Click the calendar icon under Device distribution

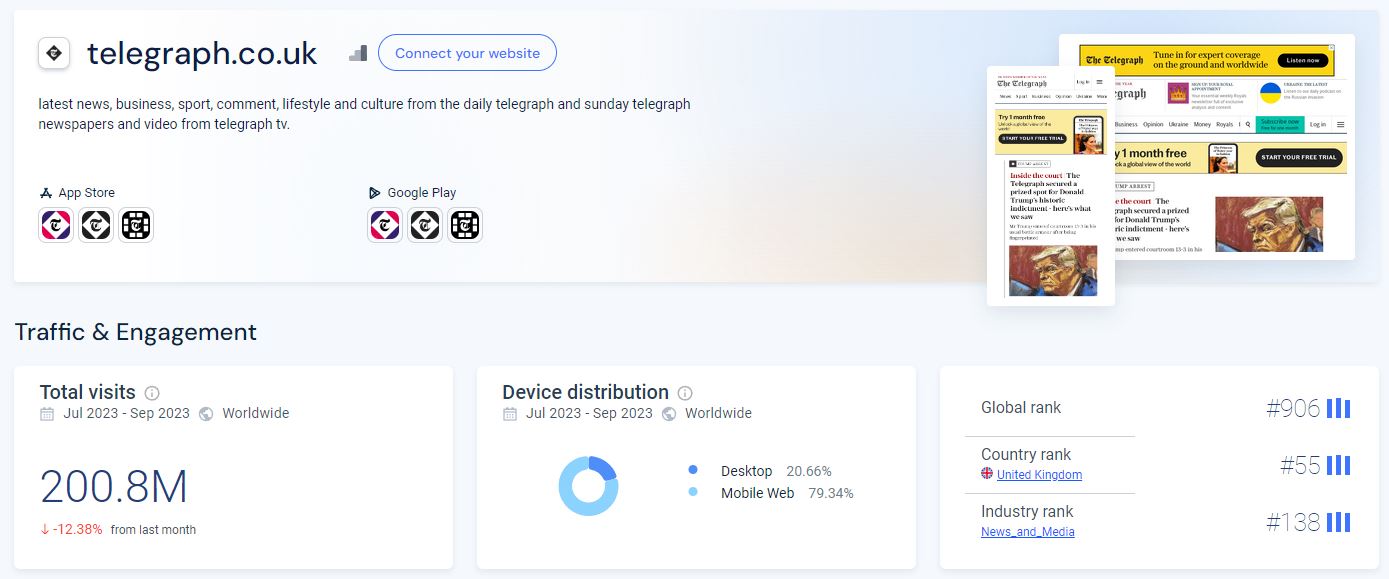click(510, 413)
